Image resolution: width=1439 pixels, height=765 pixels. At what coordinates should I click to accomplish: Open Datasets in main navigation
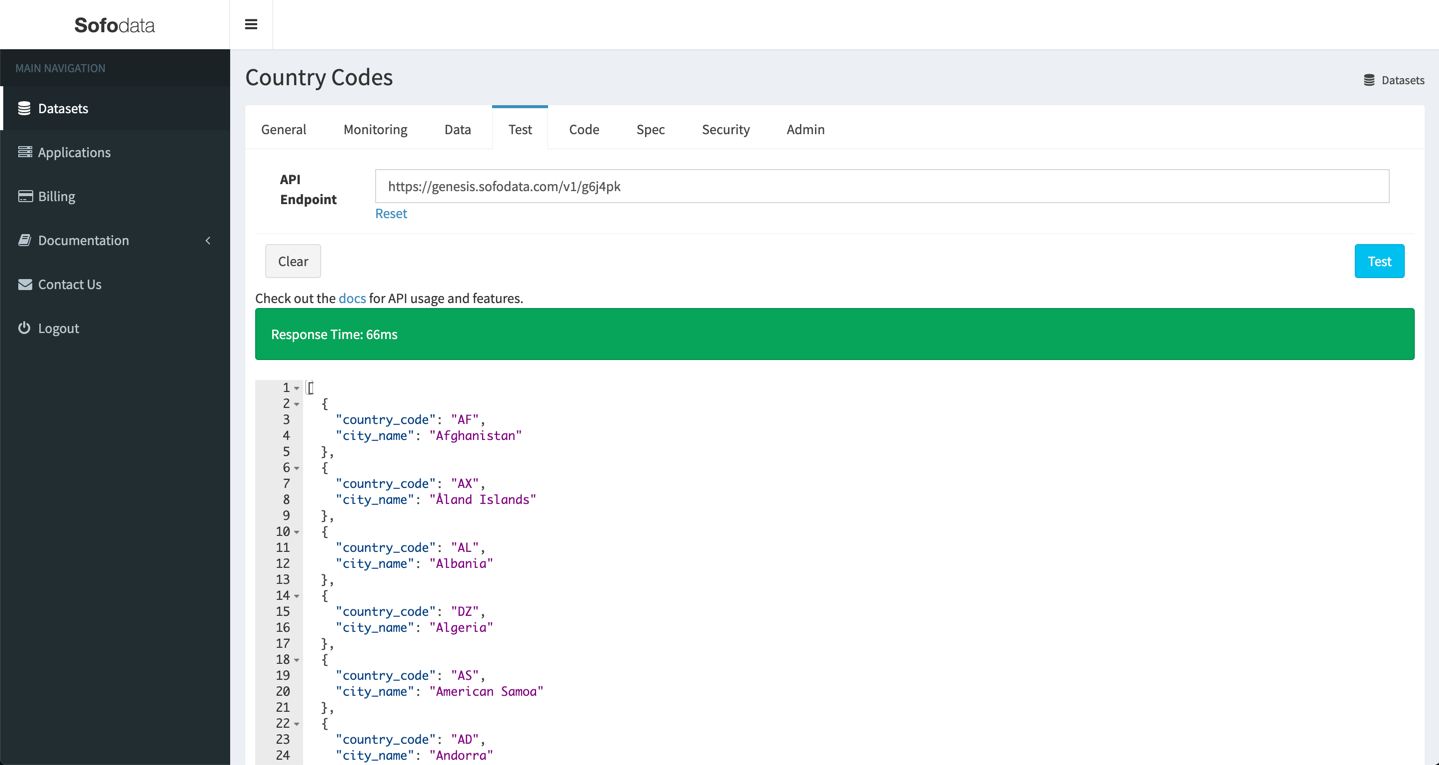pos(115,108)
